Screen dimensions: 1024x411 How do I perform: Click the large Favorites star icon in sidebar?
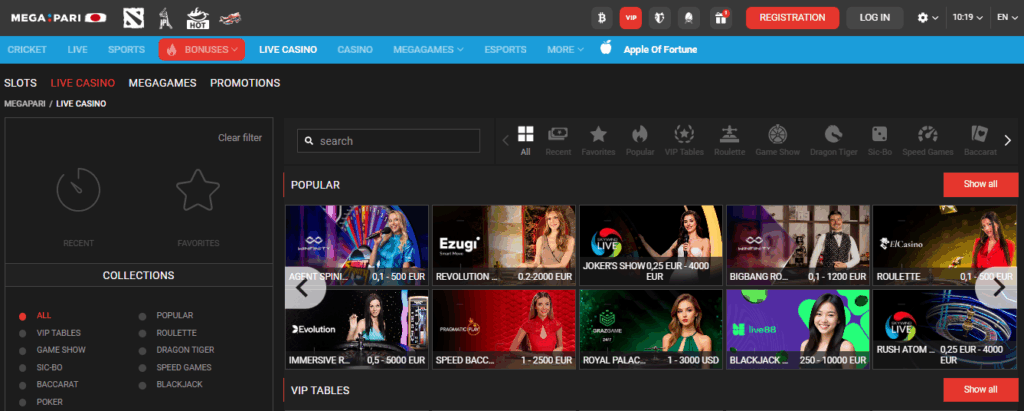click(198, 189)
